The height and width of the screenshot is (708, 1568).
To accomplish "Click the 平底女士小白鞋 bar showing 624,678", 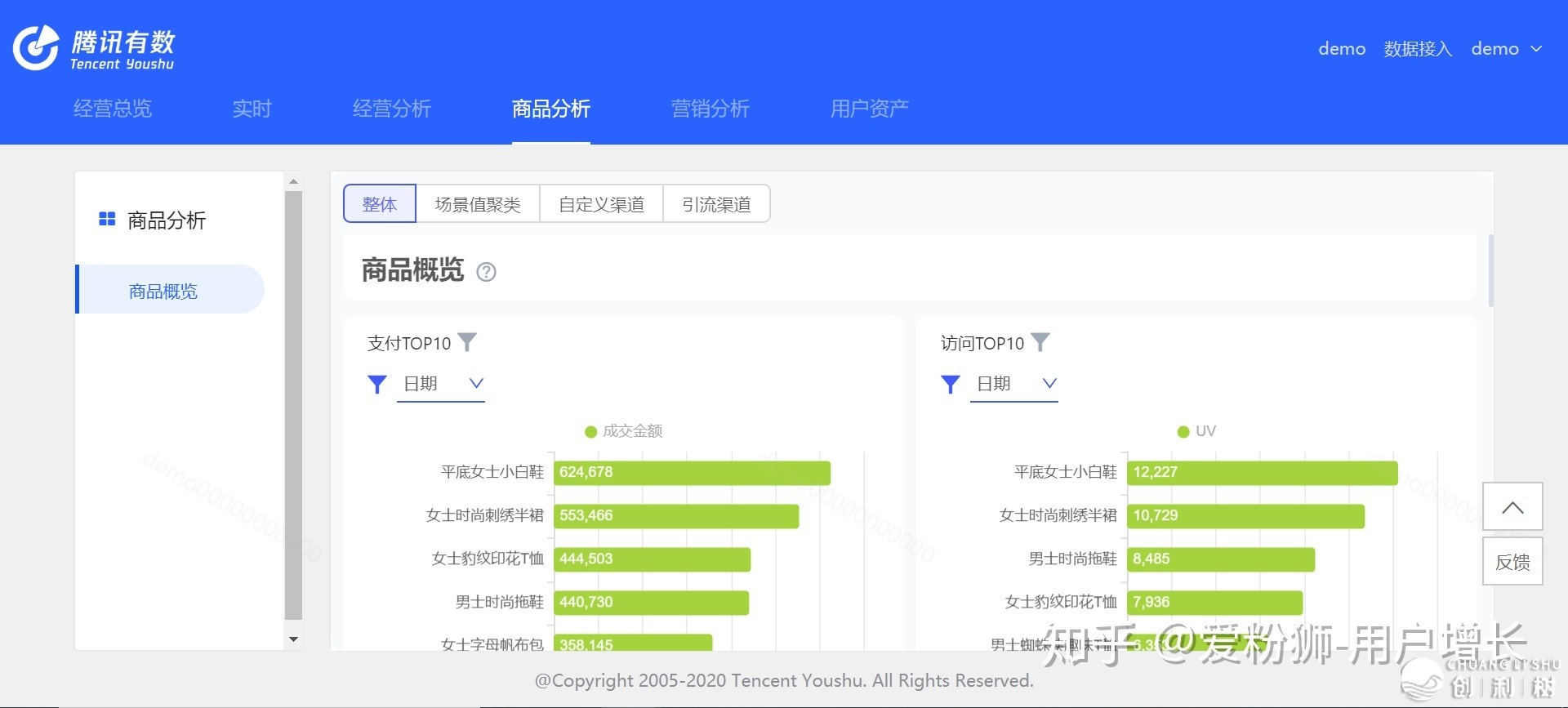I will point(692,473).
